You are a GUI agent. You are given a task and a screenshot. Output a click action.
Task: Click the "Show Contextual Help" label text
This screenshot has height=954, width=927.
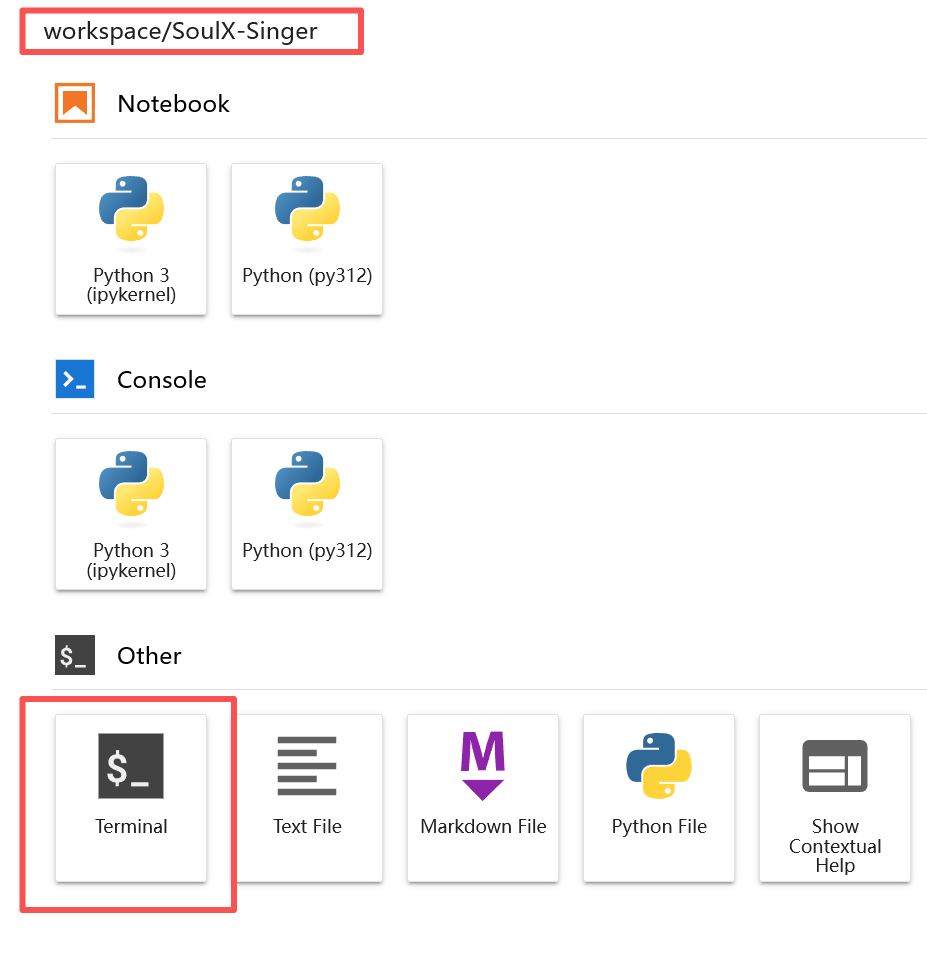(x=835, y=846)
